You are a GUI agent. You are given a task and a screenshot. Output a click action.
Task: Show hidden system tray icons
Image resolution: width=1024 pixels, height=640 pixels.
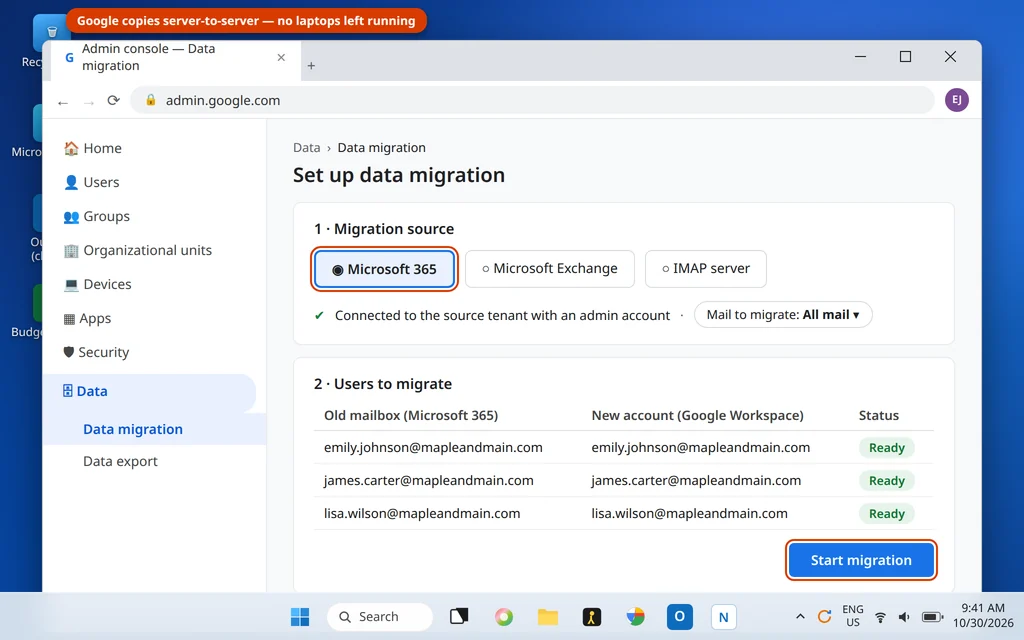800,616
